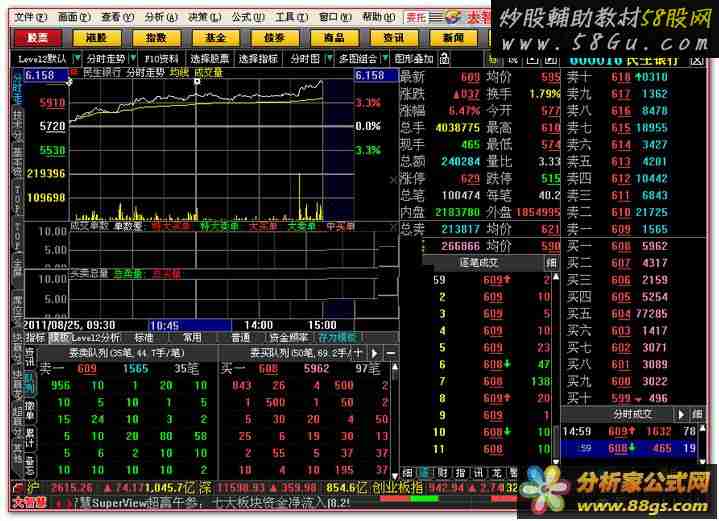
Task: Select the 普通 template tab
Action: pyautogui.click(x=240, y=338)
